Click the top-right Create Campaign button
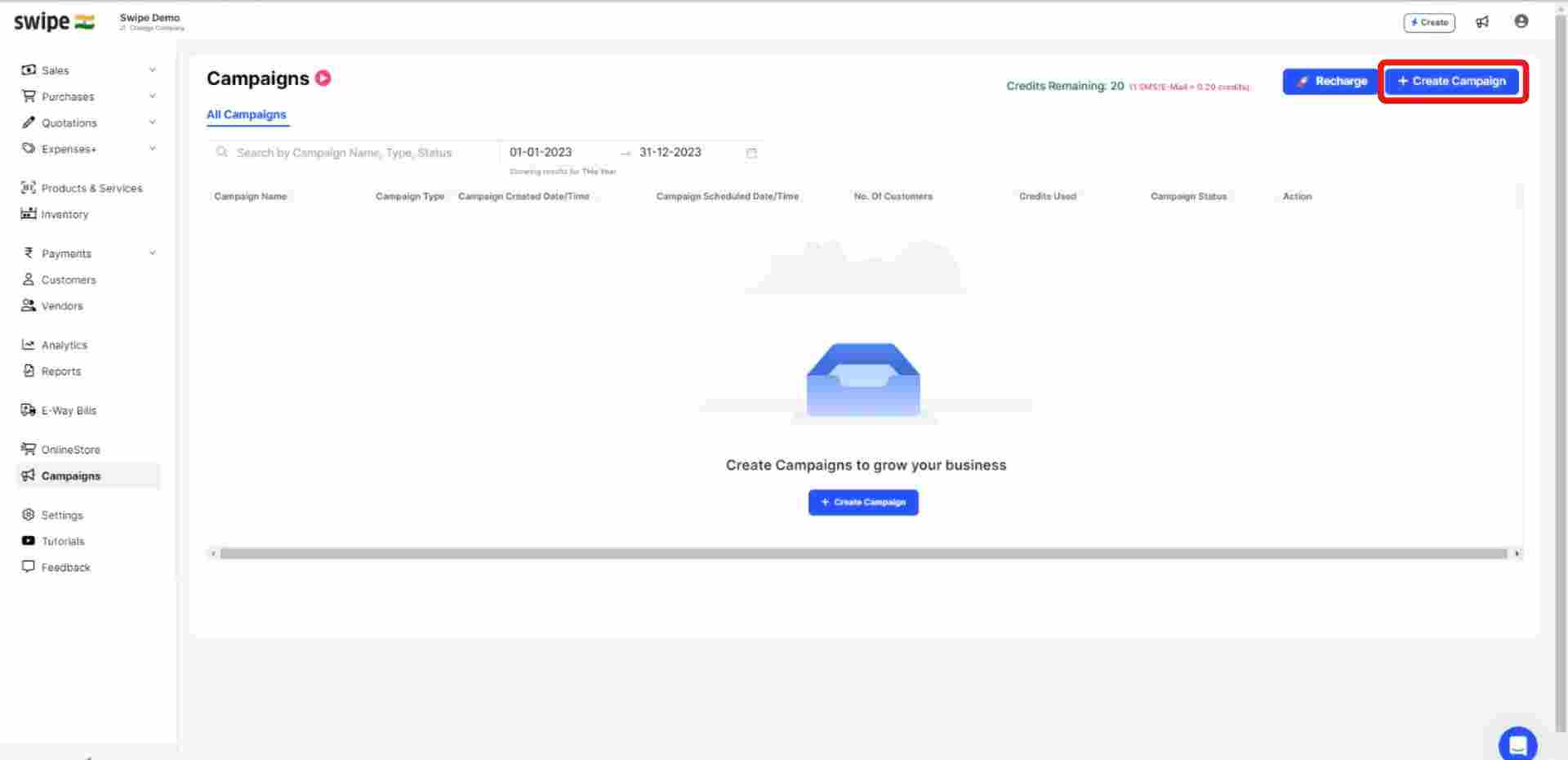The height and width of the screenshot is (760, 1568). coord(1452,81)
